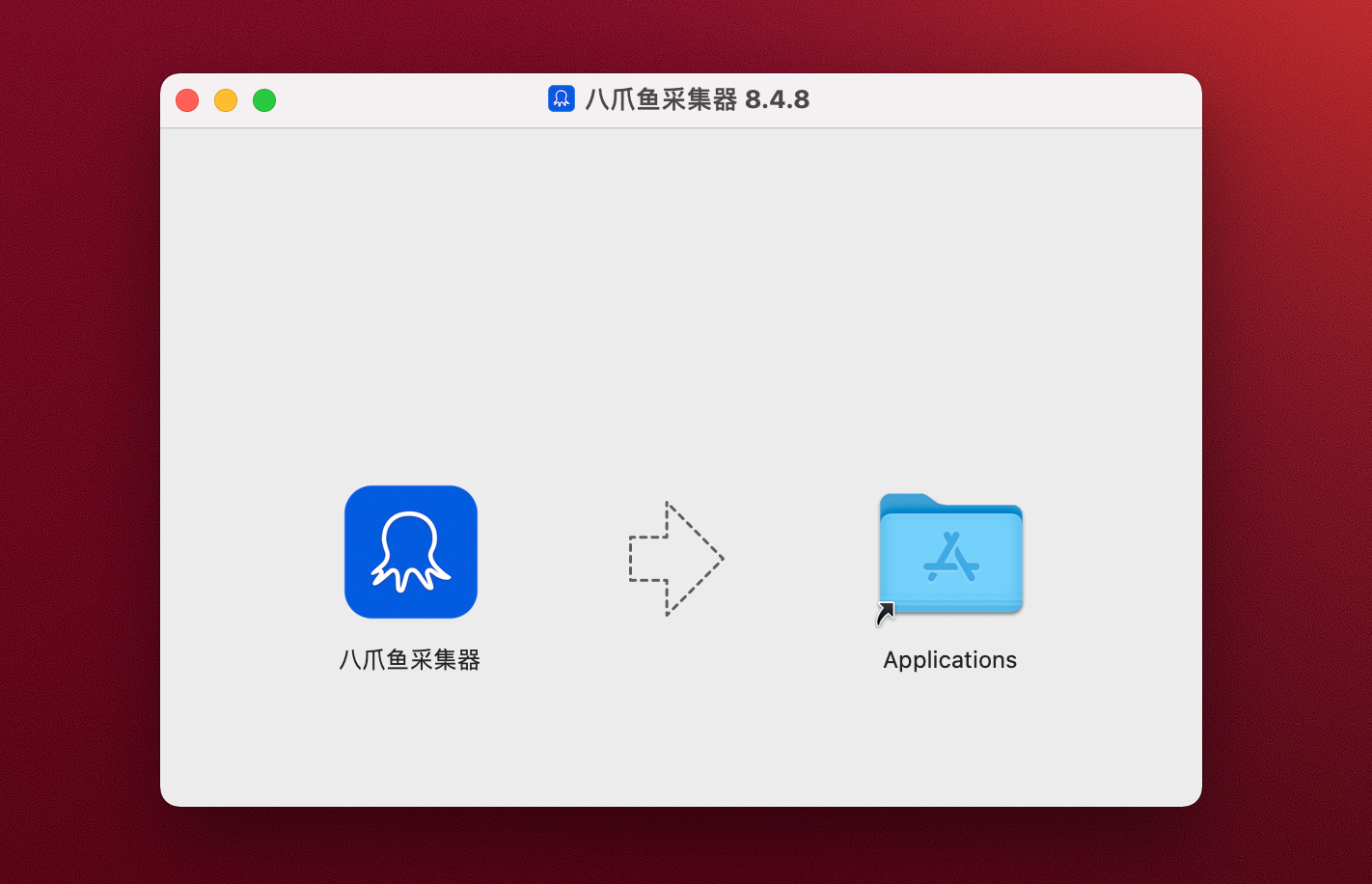The height and width of the screenshot is (884, 1372).
Task: Zoom the window with green button
Action: point(264,100)
